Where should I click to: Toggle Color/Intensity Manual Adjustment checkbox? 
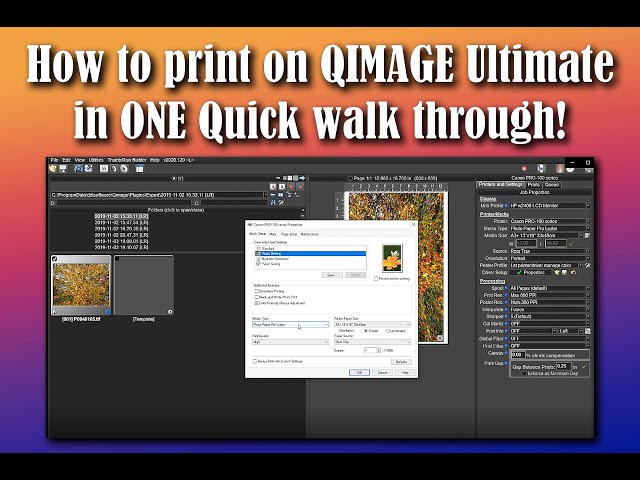[256, 303]
